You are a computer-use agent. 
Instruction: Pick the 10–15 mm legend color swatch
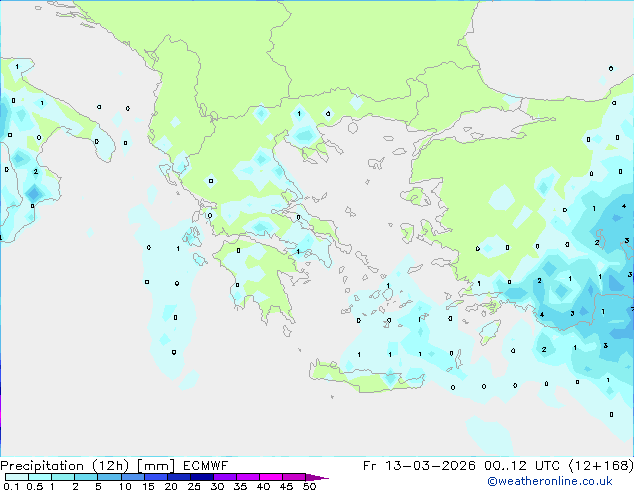[x=133, y=477]
